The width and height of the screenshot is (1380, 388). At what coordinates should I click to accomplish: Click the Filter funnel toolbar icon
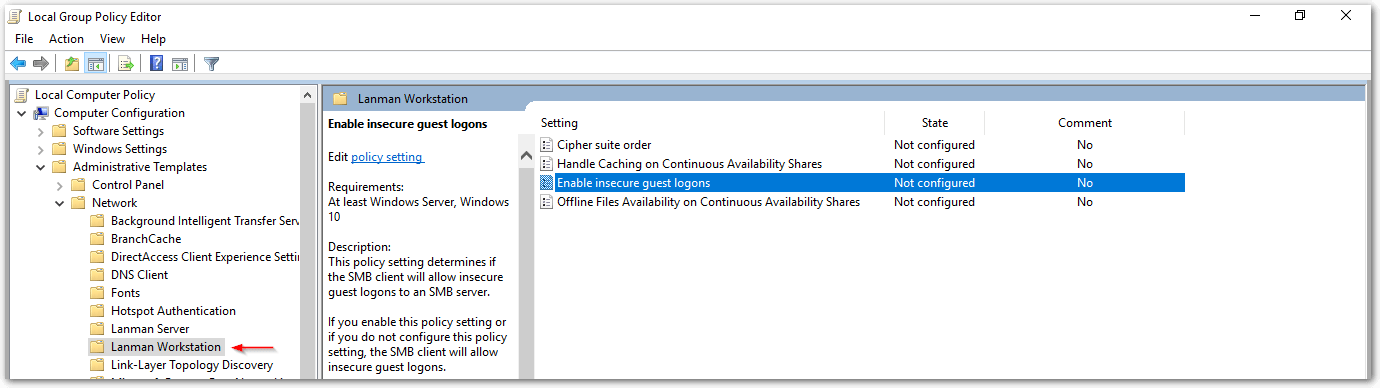[211, 64]
